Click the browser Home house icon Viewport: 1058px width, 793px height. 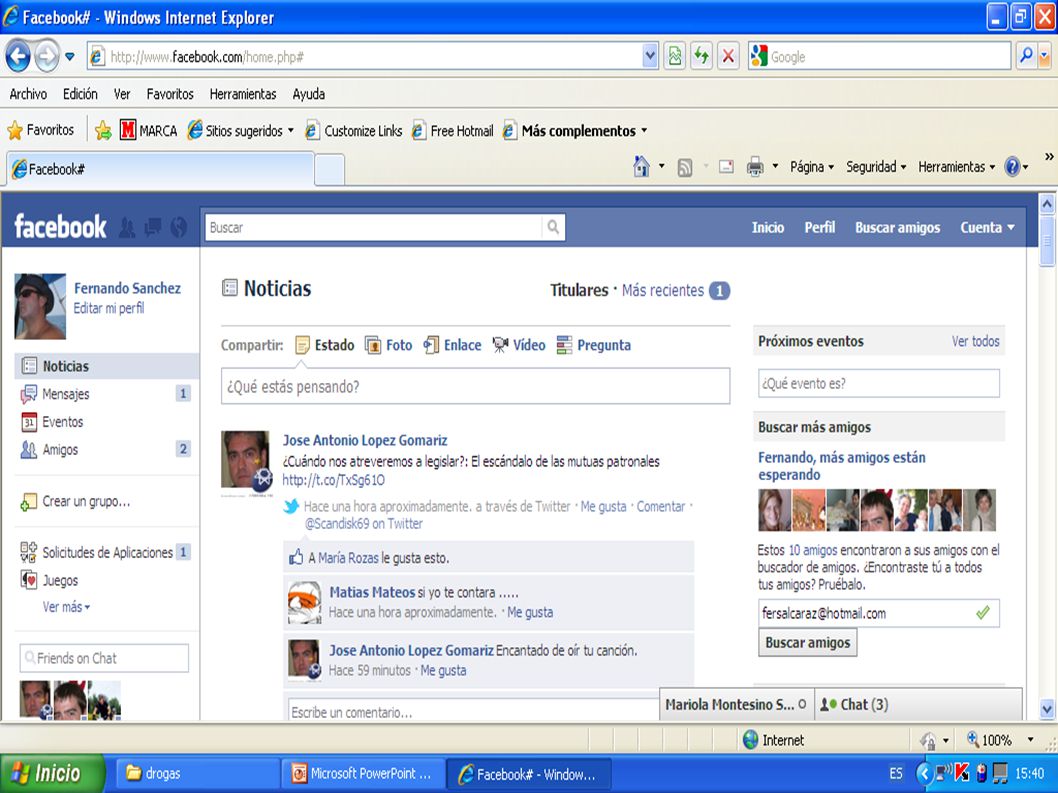[x=642, y=166]
